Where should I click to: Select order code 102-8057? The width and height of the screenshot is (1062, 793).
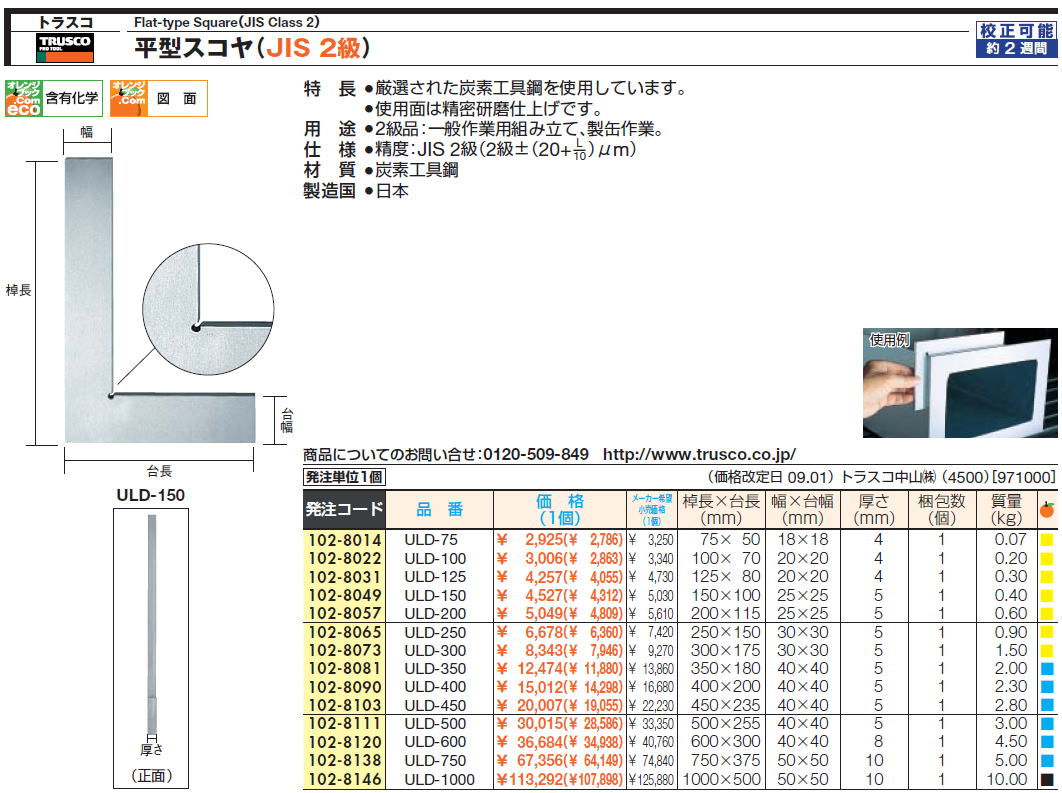tap(345, 614)
